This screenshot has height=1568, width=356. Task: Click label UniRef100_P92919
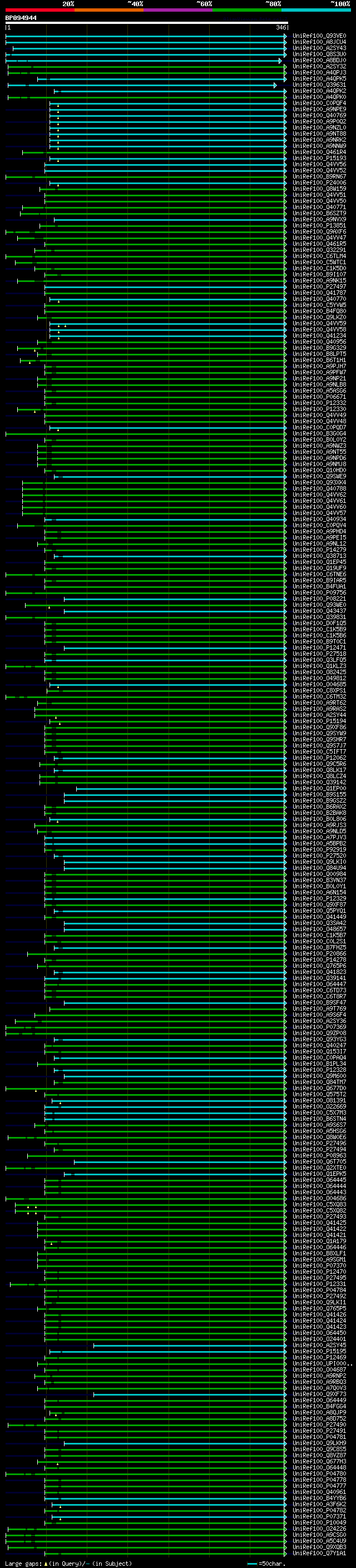pos(319,850)
